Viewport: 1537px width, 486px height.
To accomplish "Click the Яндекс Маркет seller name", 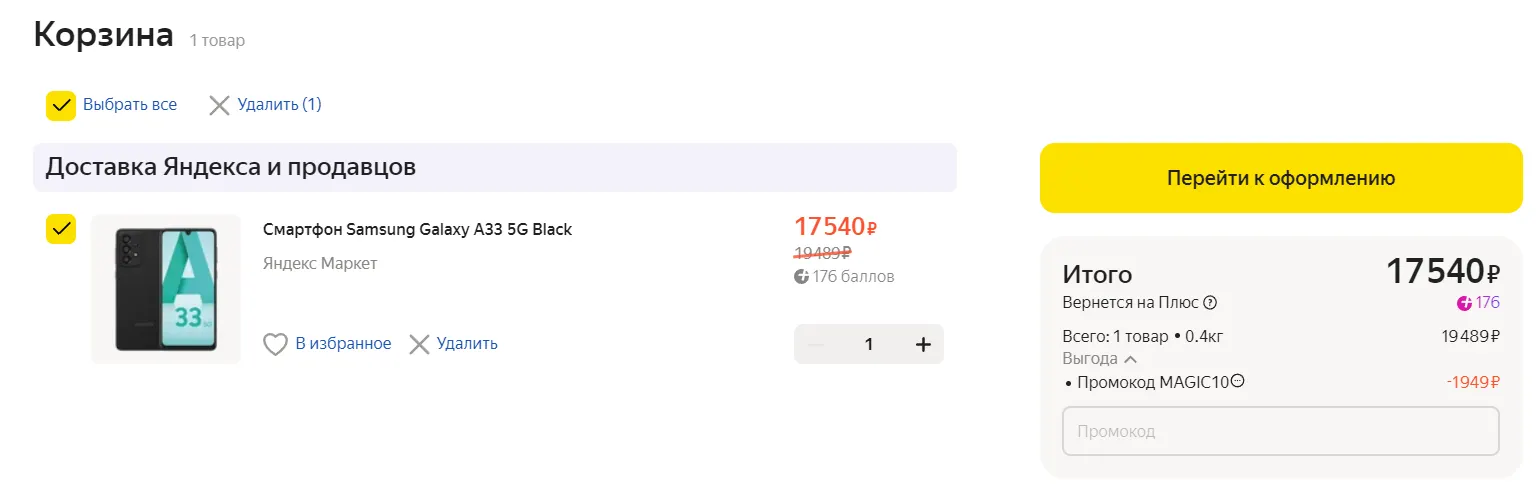I will point(320,264).
